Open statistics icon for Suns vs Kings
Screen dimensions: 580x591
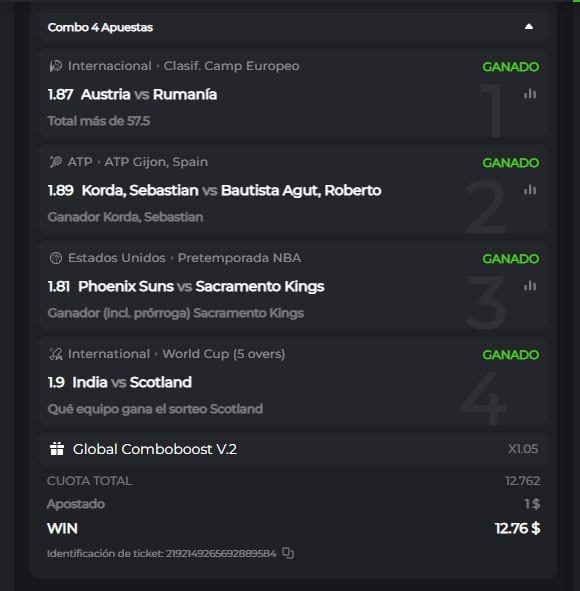click(530, 286)
